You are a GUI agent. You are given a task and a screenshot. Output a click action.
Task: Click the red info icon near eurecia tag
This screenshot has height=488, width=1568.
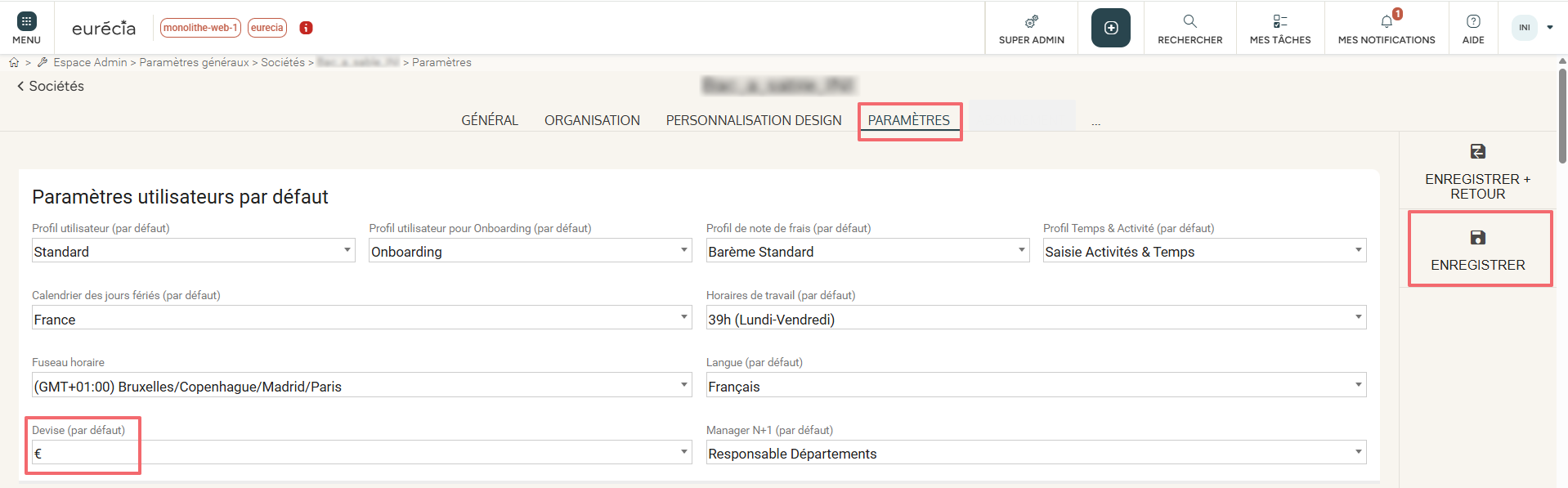pos(307,28)
